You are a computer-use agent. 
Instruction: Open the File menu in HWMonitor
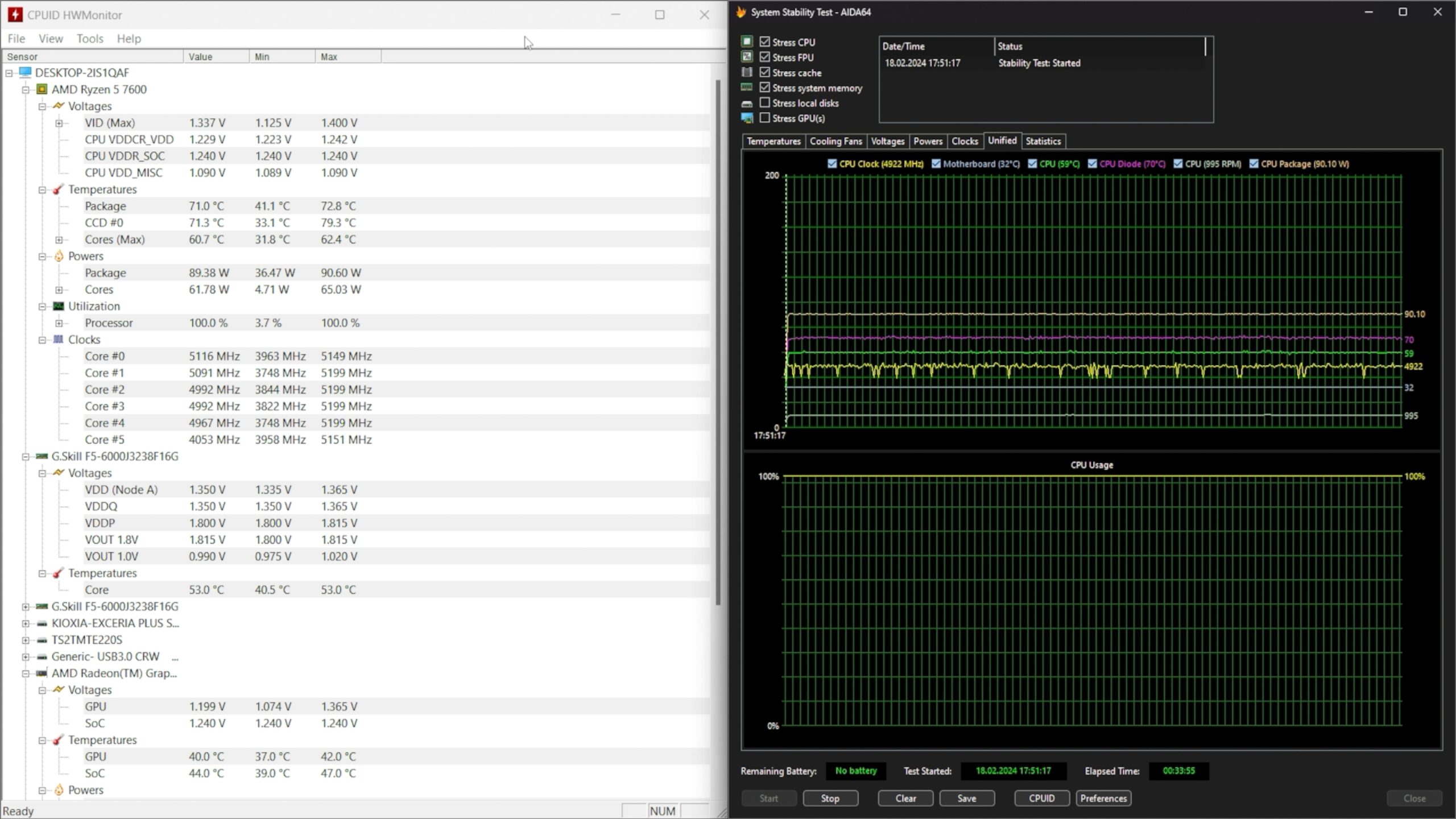coord(16,39)
